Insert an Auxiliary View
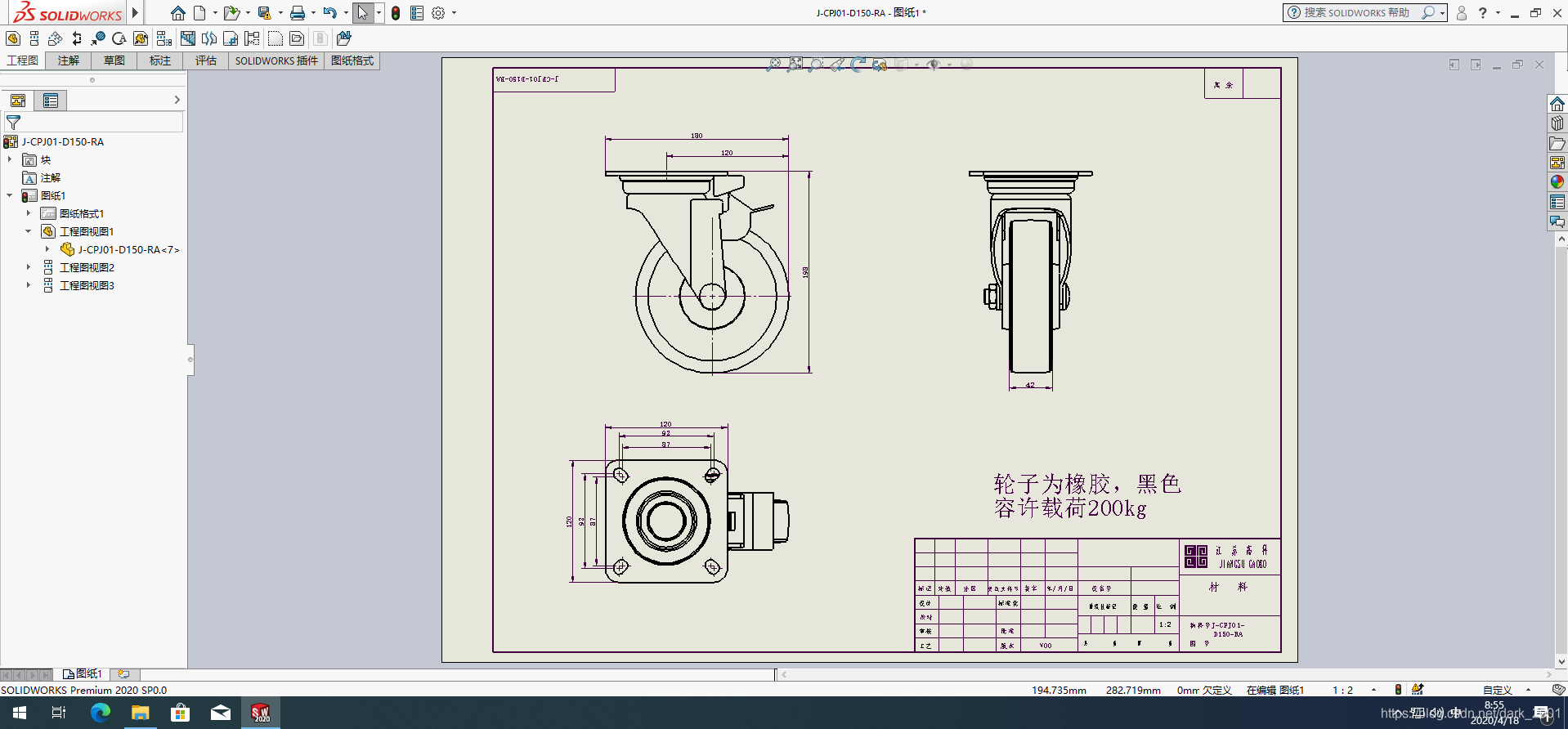This screenshot has width=1568, height=729. 56,38
